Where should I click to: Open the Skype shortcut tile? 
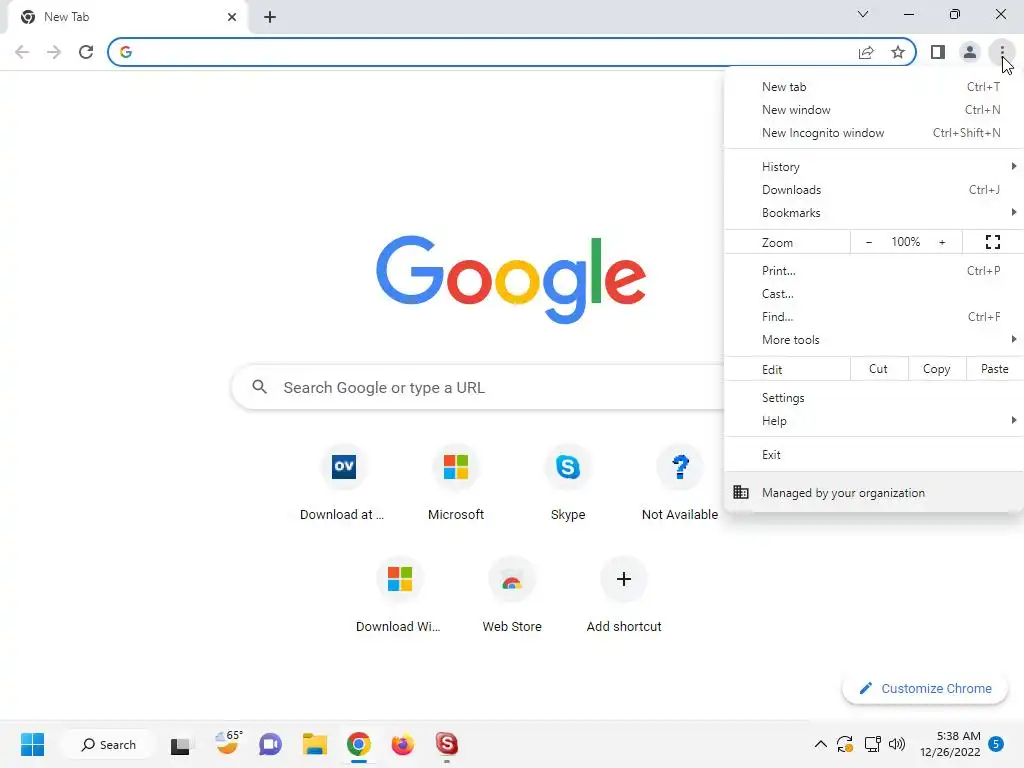coord(568,483)
